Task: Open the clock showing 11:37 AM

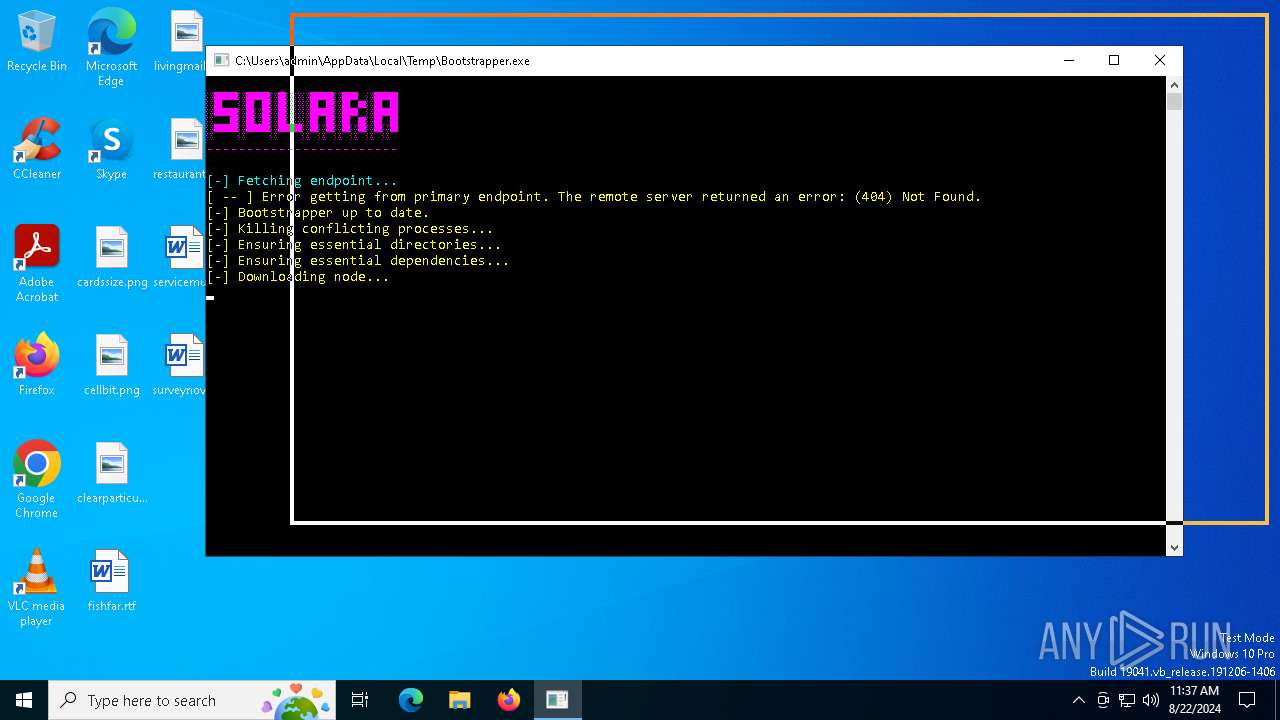Action: pos(1194,700)
